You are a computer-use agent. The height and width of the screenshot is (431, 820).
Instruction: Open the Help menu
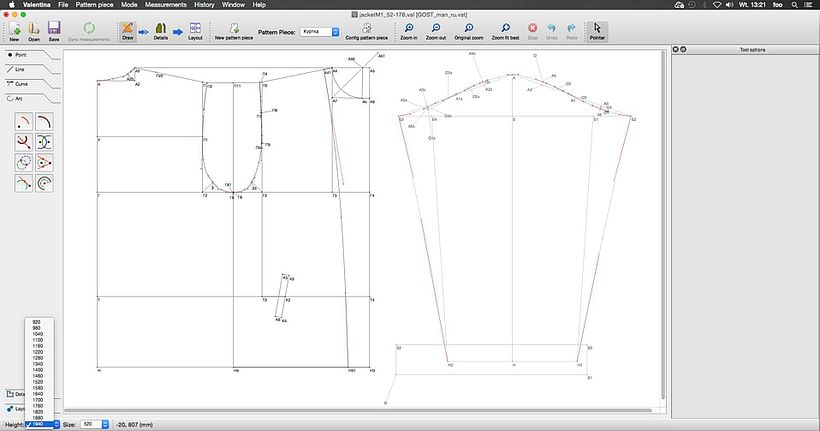coord(259,5)
